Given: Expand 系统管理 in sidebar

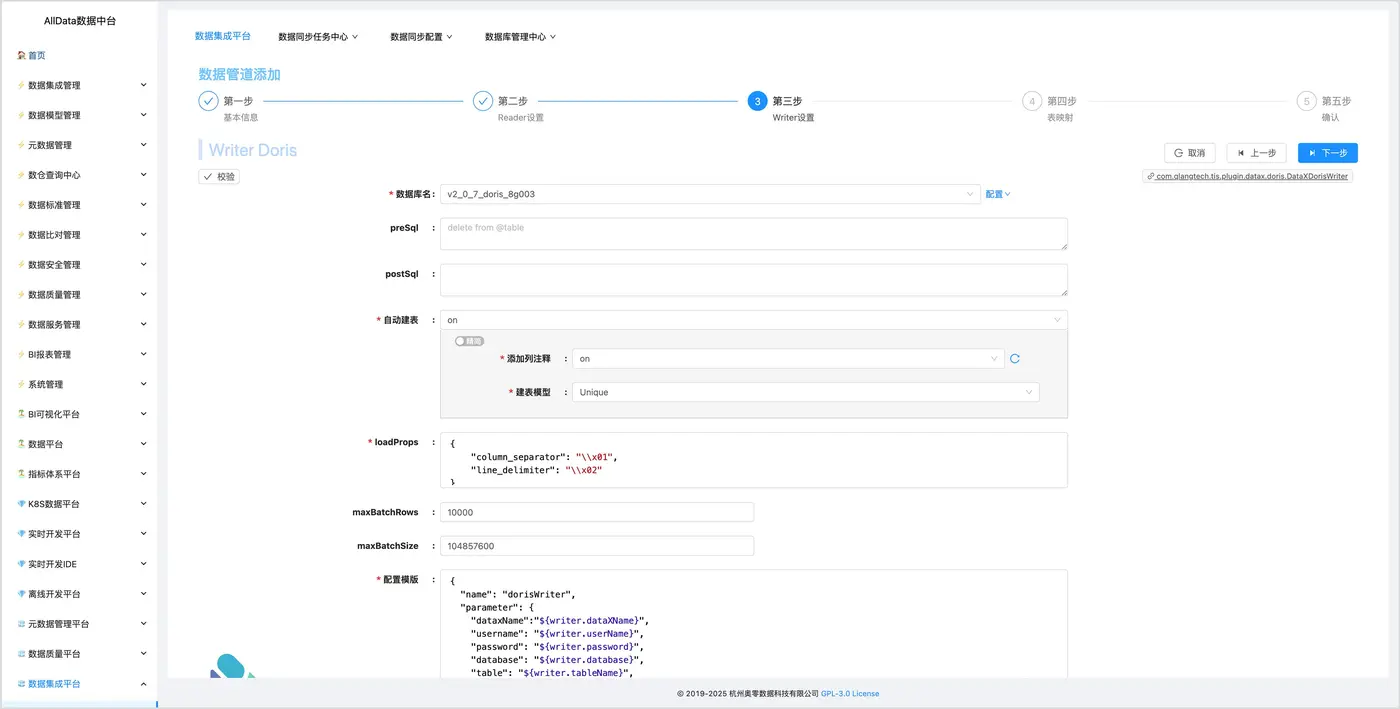Looking at the screenshot, I should coord(80,384).
